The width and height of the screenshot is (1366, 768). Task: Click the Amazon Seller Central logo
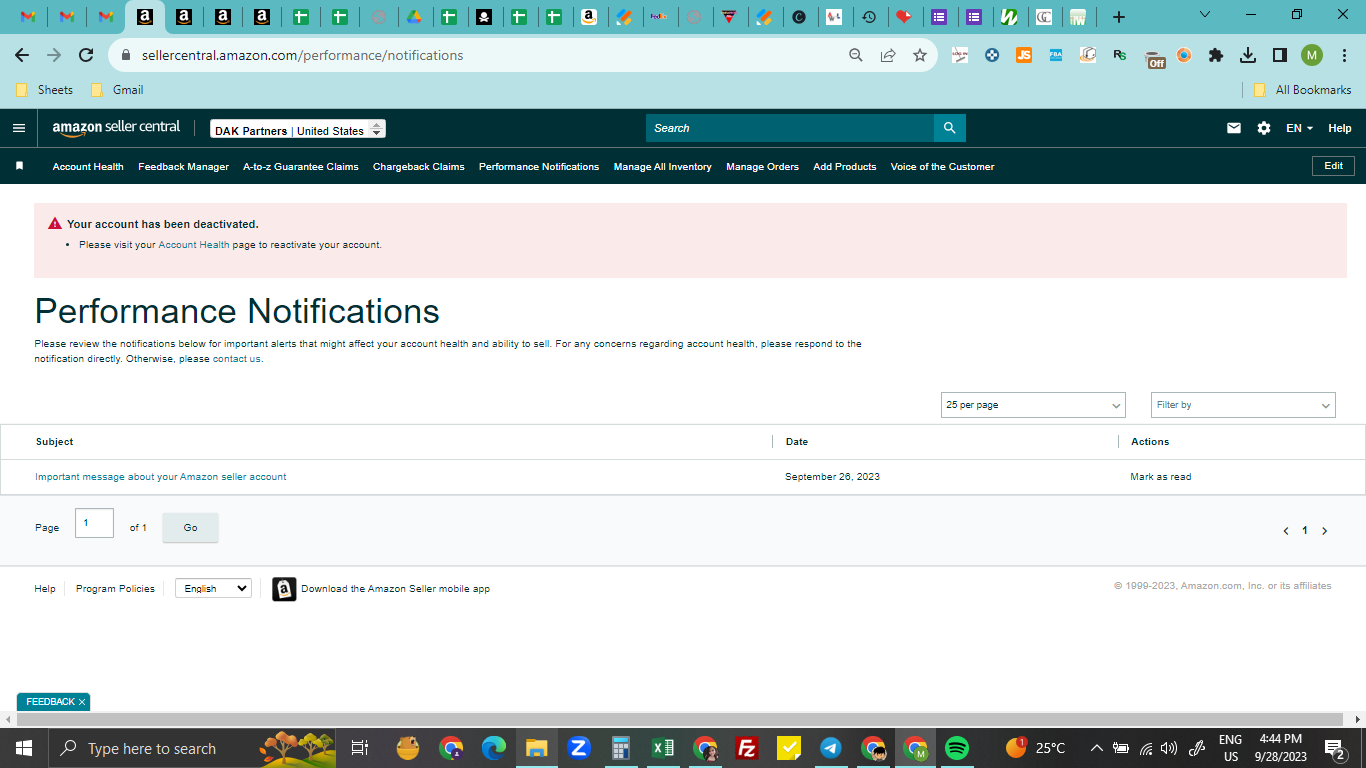(x=117, y=128)
